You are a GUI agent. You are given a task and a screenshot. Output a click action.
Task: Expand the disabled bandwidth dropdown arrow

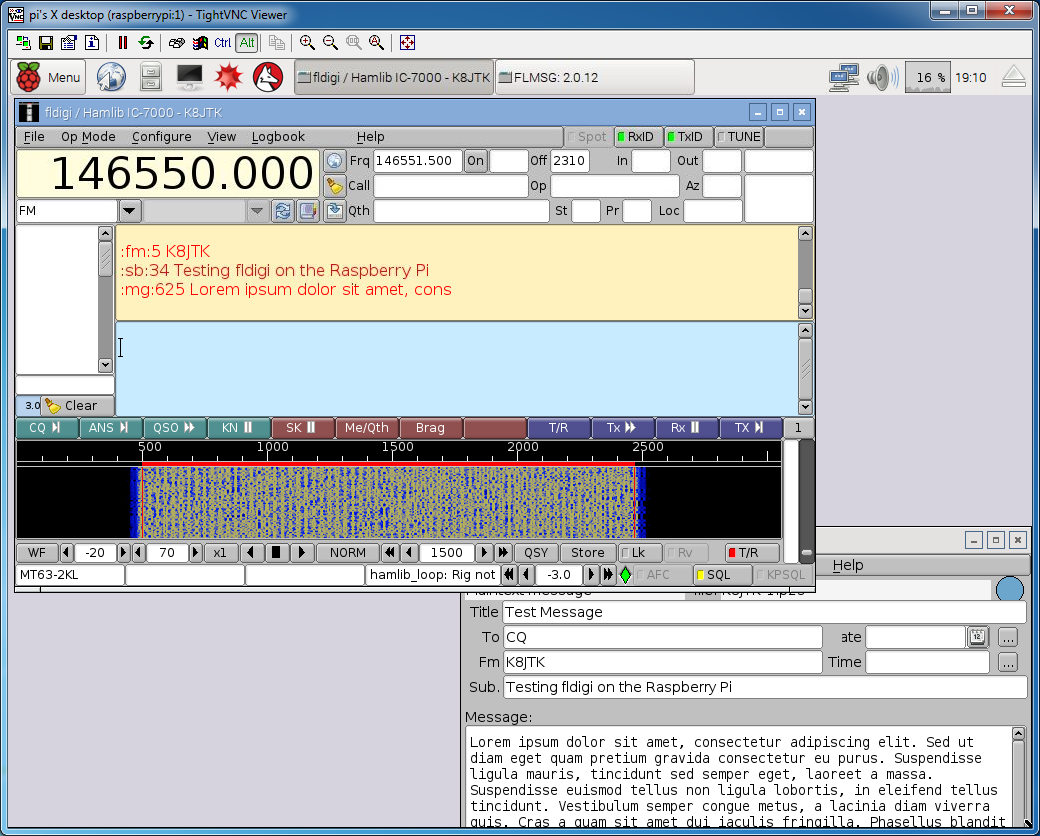point(257,212)
